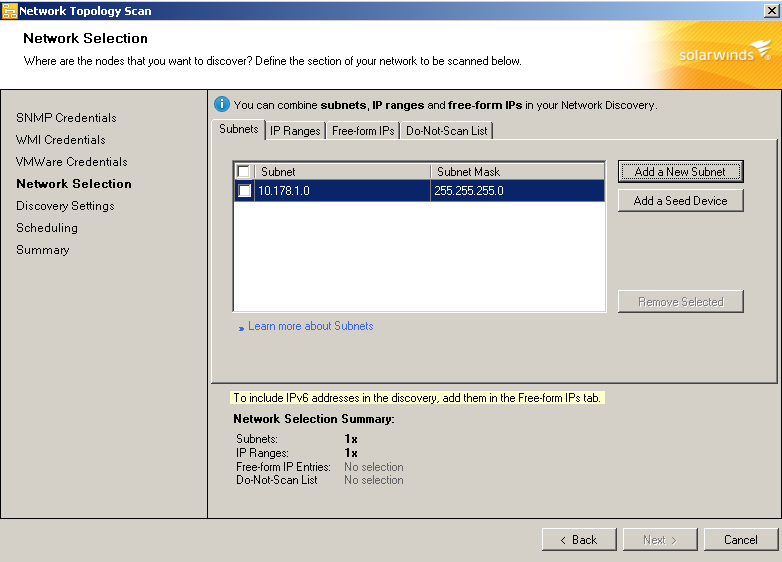Image resolution: width=782 pixels, height=562 pixels.
Task: Sort by the Subnet Mask column header
Action: 517,172
